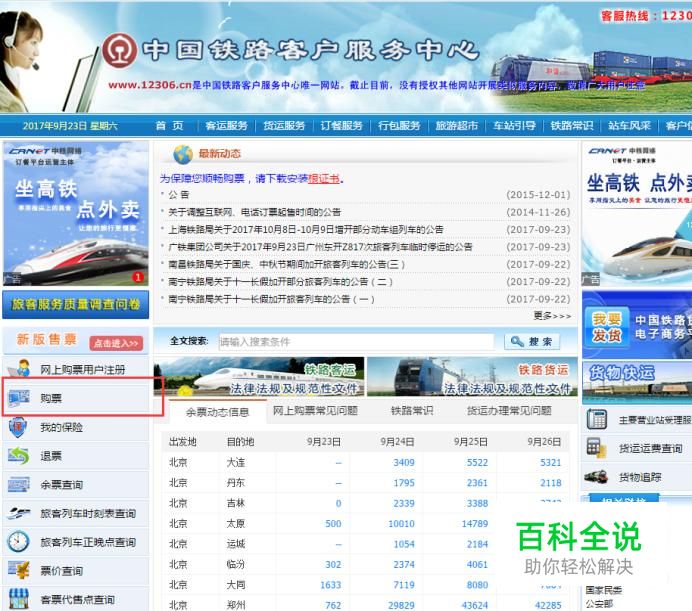Screen dimensions: 692x611
Task: Click the 搜索 button
Action: click(532, 342)
